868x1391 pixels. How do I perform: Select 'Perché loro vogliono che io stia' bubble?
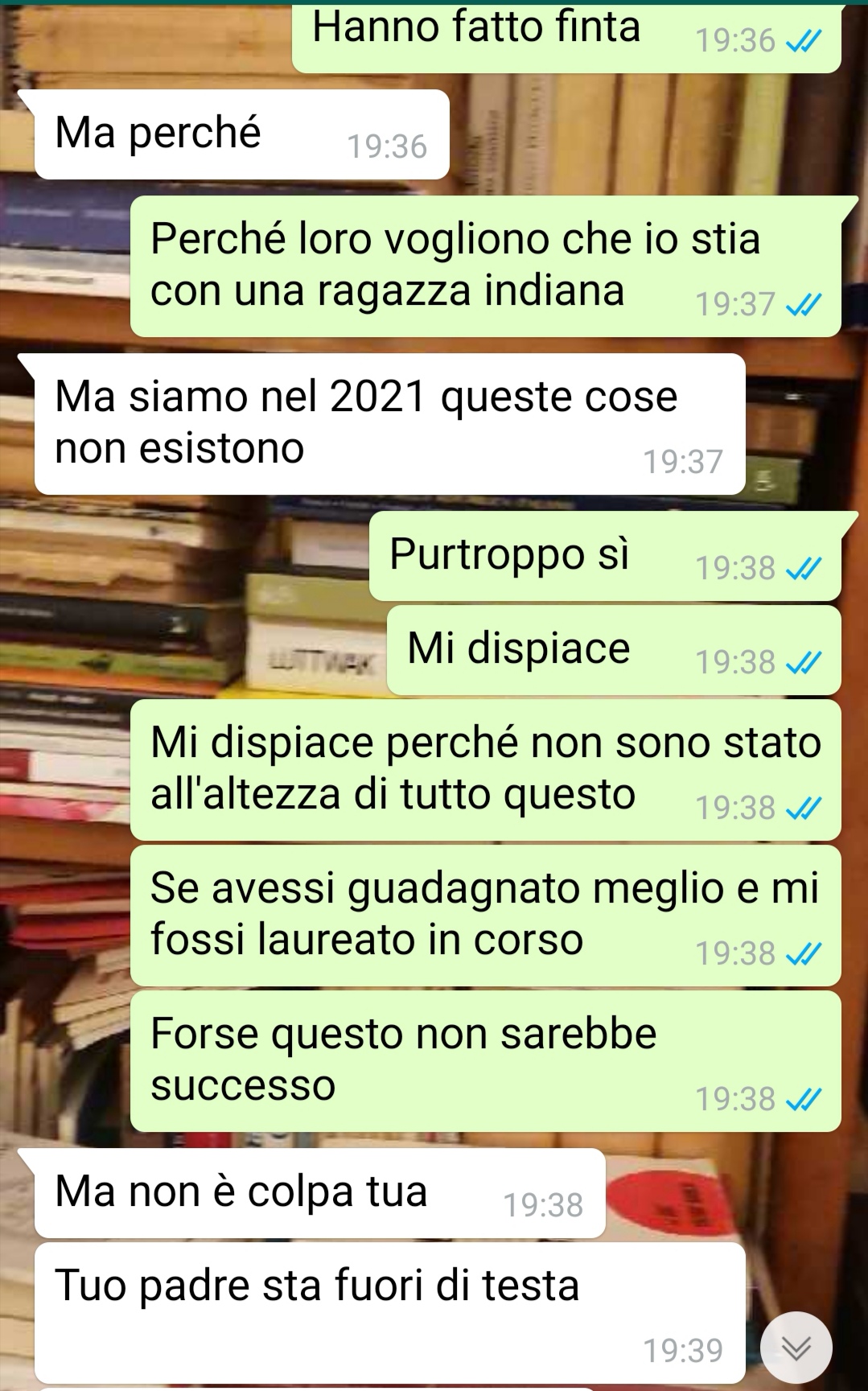486,266
